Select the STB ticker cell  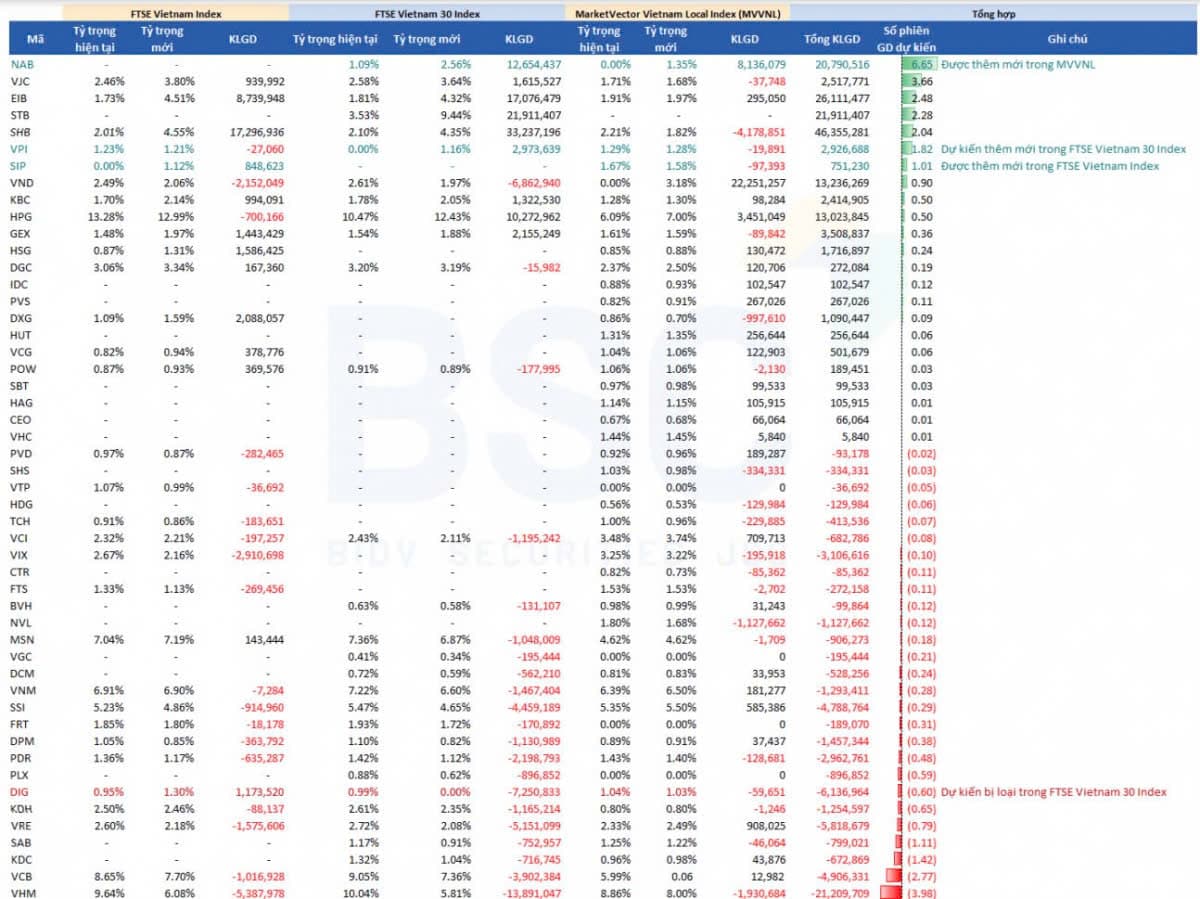coord(19,116)
